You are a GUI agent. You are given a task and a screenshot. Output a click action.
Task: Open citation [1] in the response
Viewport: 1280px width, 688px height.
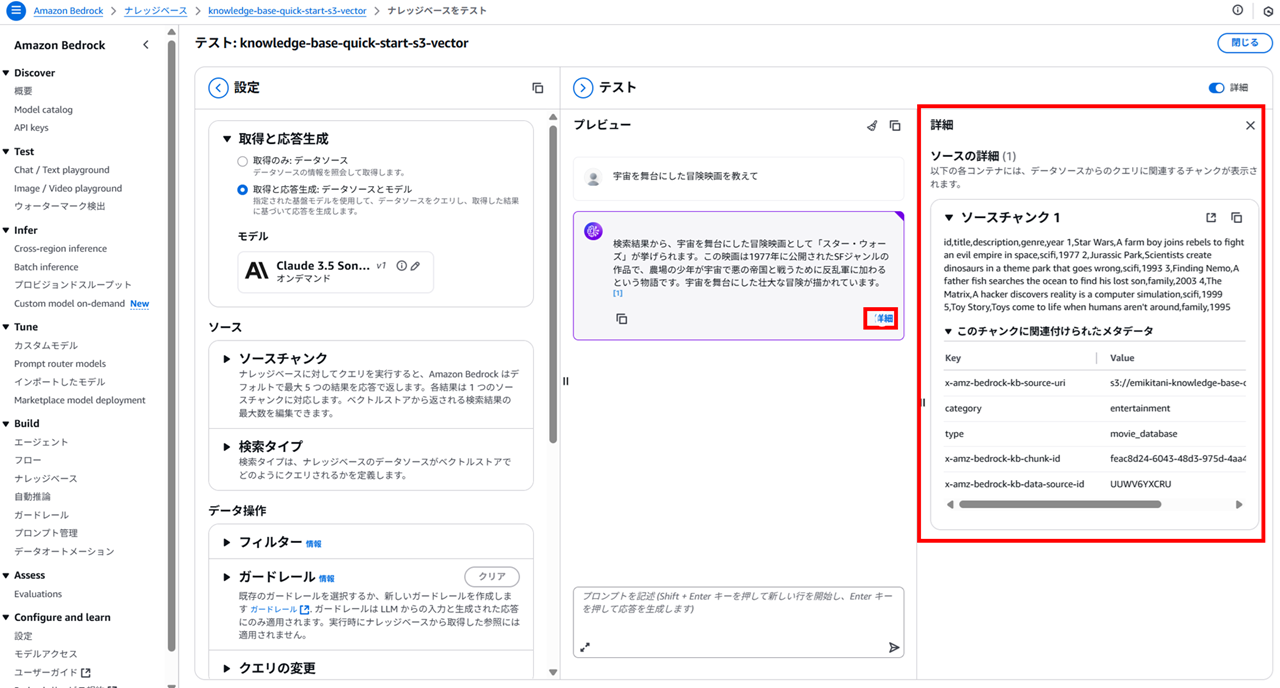tap(618, 293)
